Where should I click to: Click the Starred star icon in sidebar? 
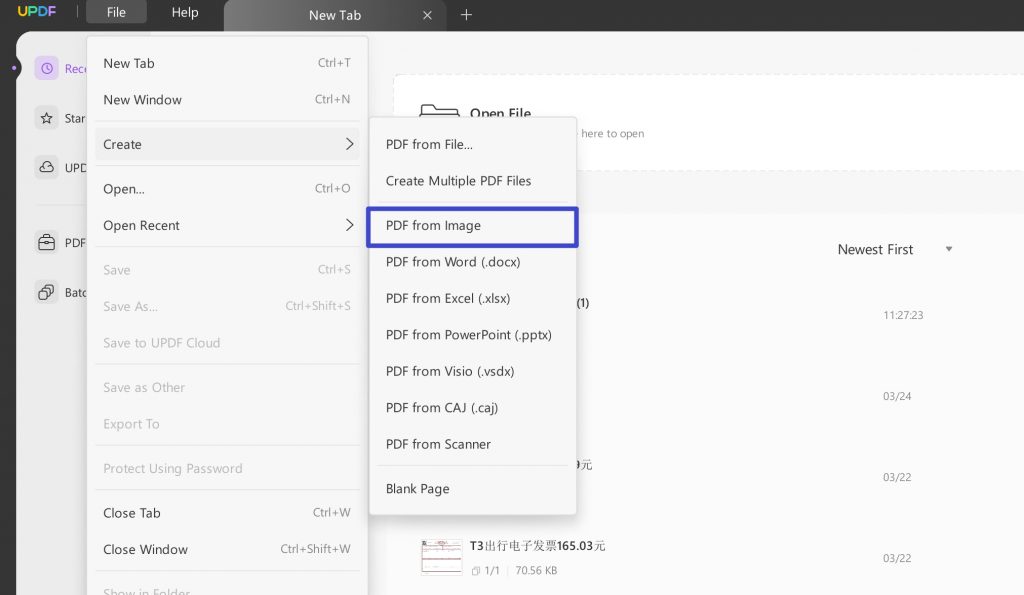(x=46, y=118)
